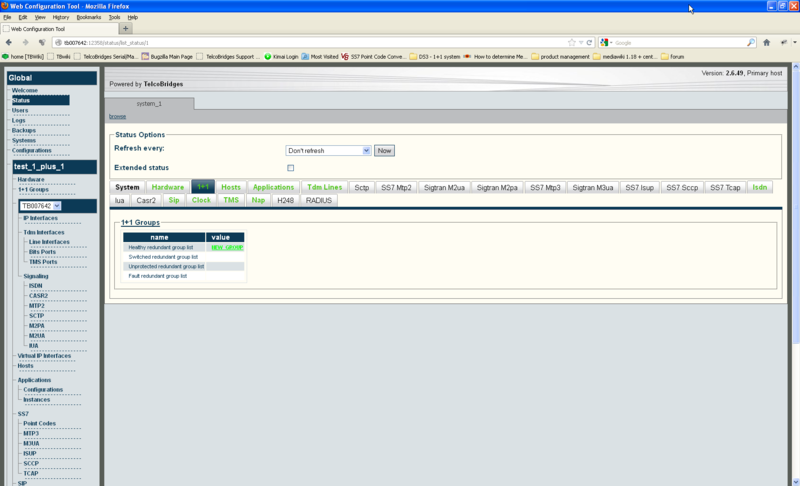Go back with the browser Back arrow

coord(9,43)
